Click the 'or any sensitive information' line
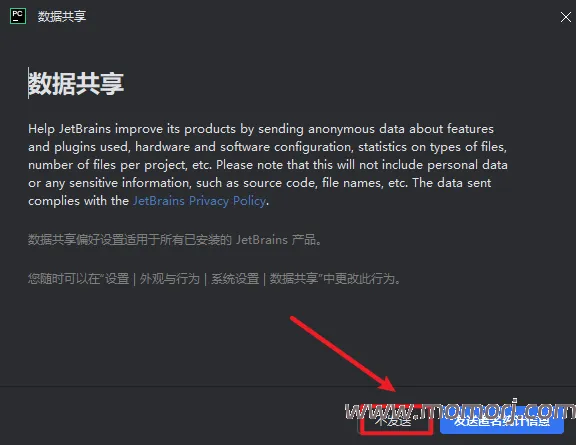This screenshot has height=445, width=576. (x=259, y=183)
